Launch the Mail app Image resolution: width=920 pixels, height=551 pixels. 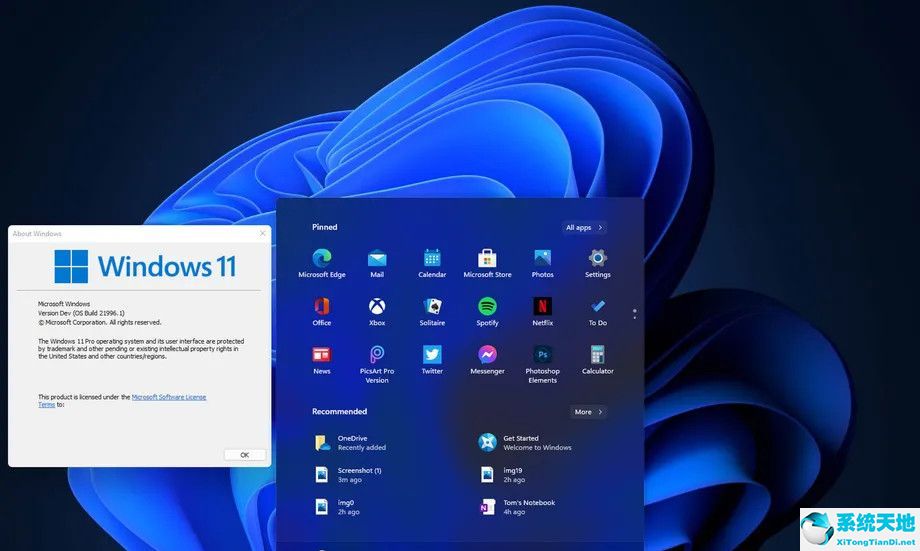[x=377, y=263]
